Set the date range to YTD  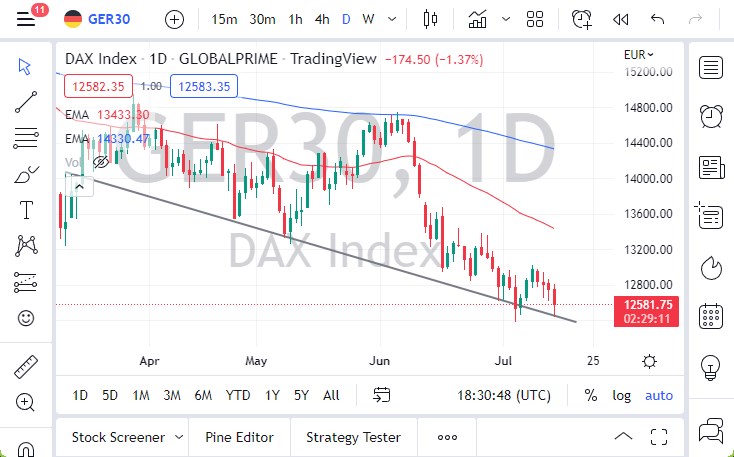[x=238, y=395]
